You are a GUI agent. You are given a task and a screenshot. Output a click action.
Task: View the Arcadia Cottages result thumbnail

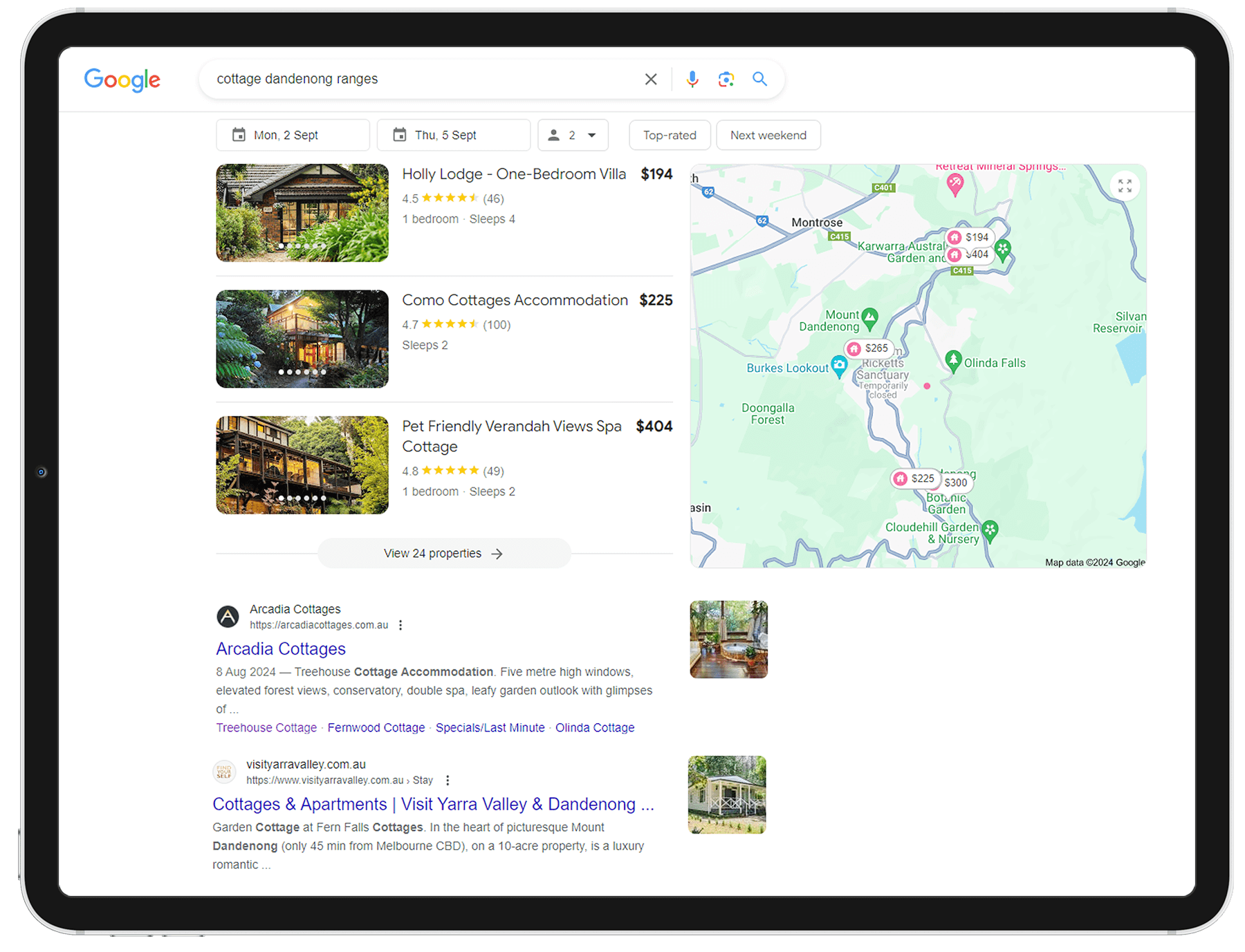(x=729, y=640)
